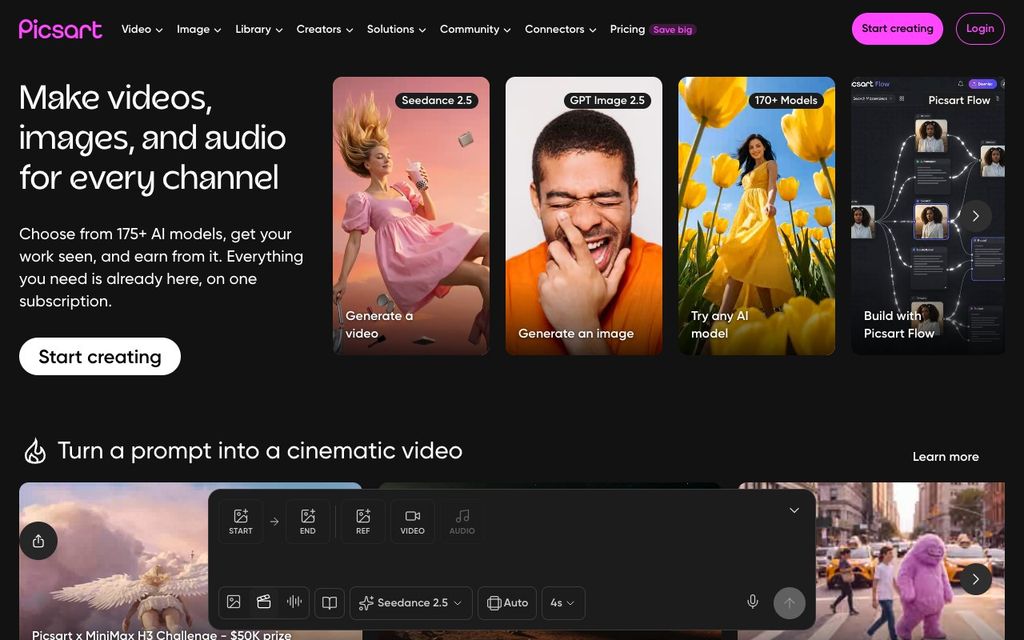This screenshot has height=640, width=1024.
Task: Click the Picsart logo
Action: click(x=60, y=29)
